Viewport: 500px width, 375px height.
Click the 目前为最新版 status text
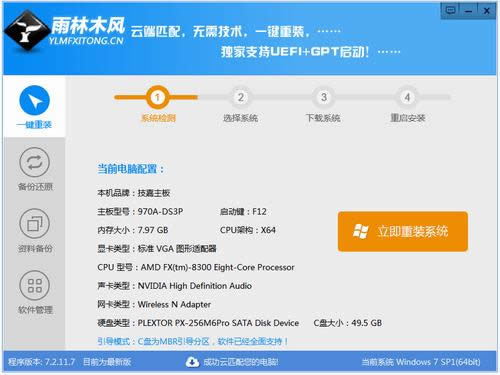[x=107, y=362]
